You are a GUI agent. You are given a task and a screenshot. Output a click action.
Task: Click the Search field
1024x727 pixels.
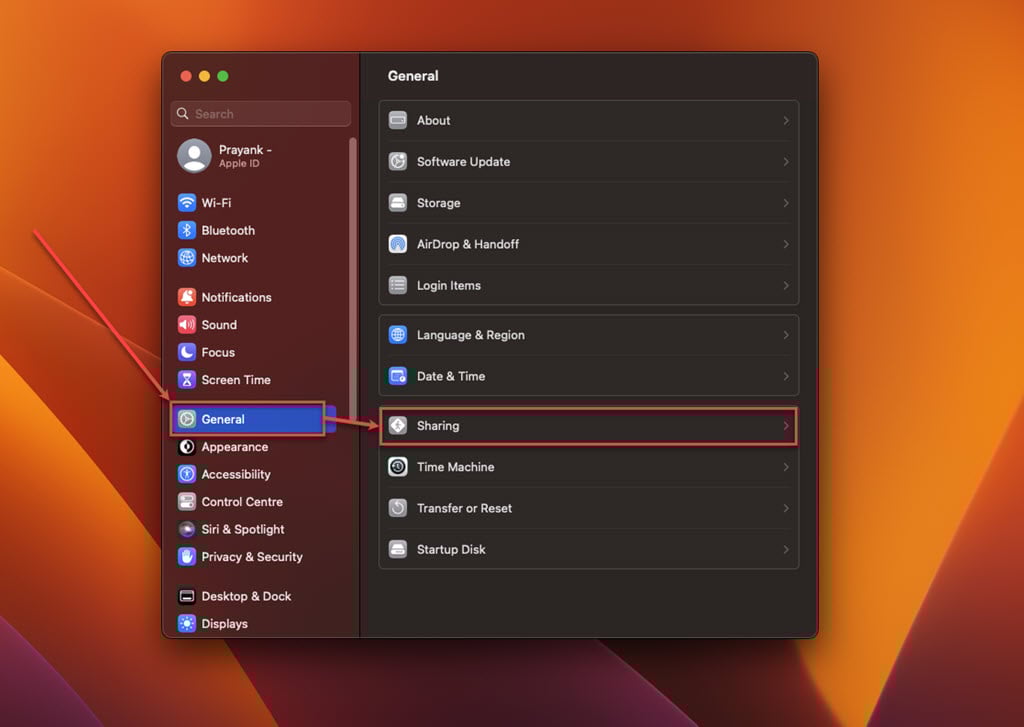261,114
